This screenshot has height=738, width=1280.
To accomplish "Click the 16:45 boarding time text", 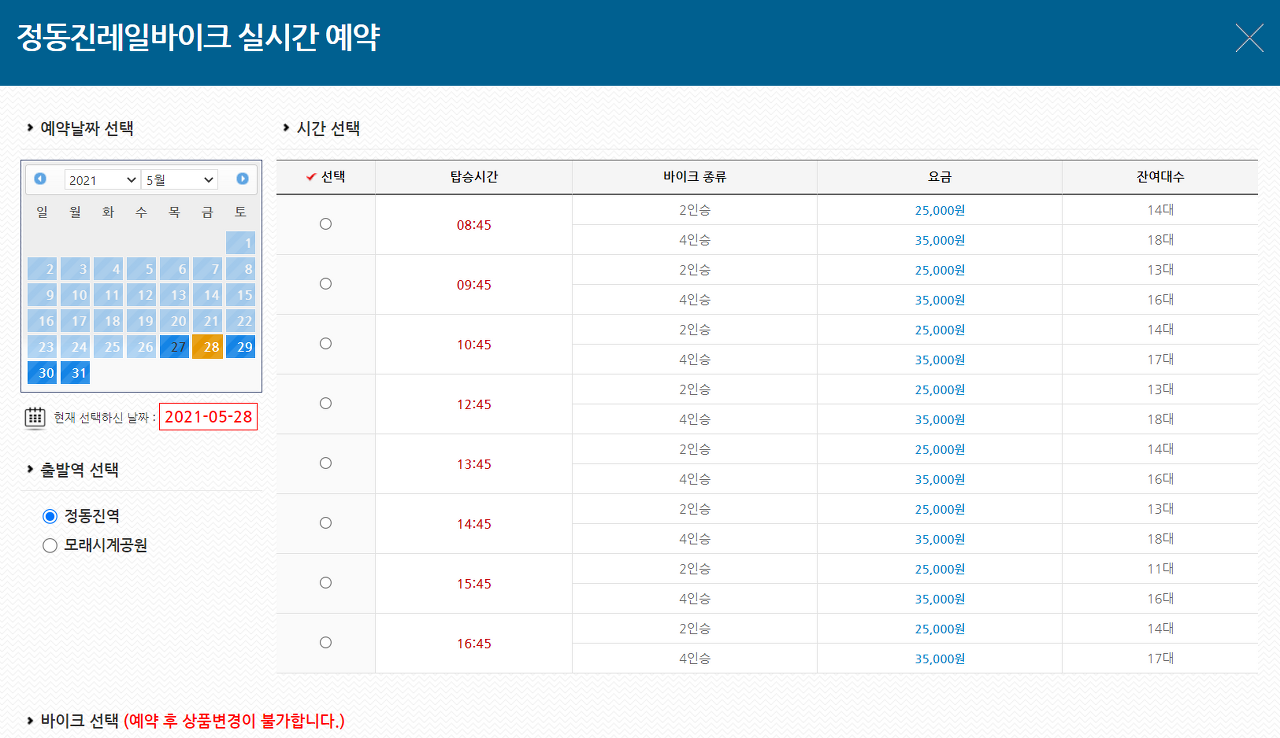I will [474, 644].
